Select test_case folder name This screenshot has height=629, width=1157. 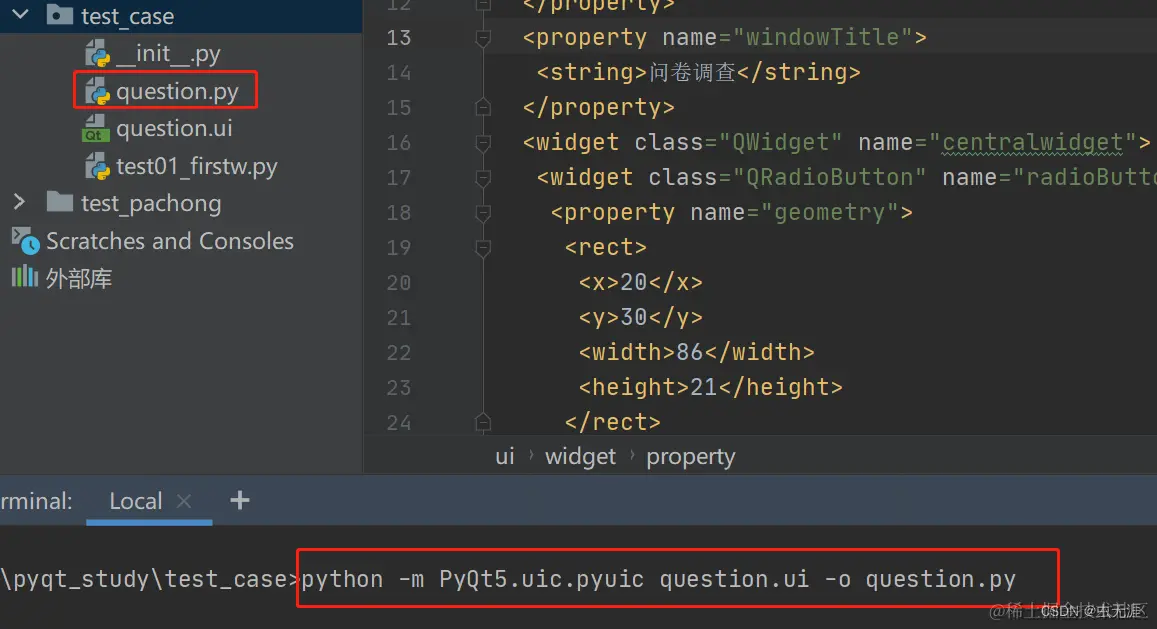[x=128, y=16]
